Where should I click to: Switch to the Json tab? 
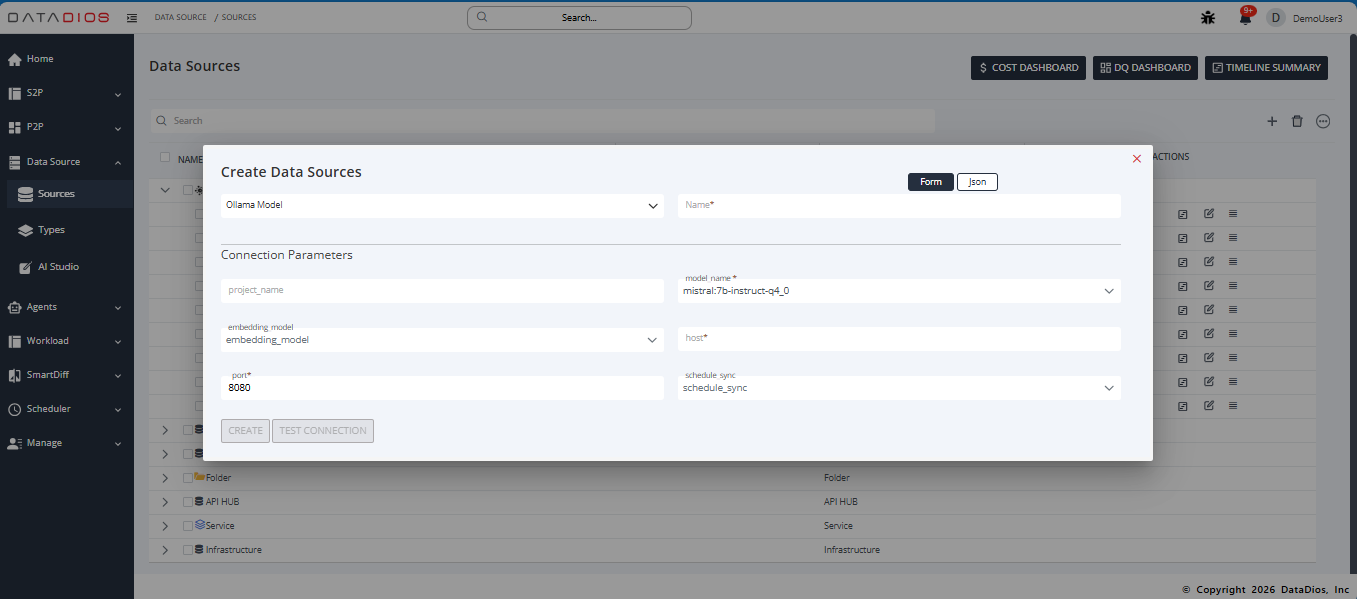tap(977, 182)
